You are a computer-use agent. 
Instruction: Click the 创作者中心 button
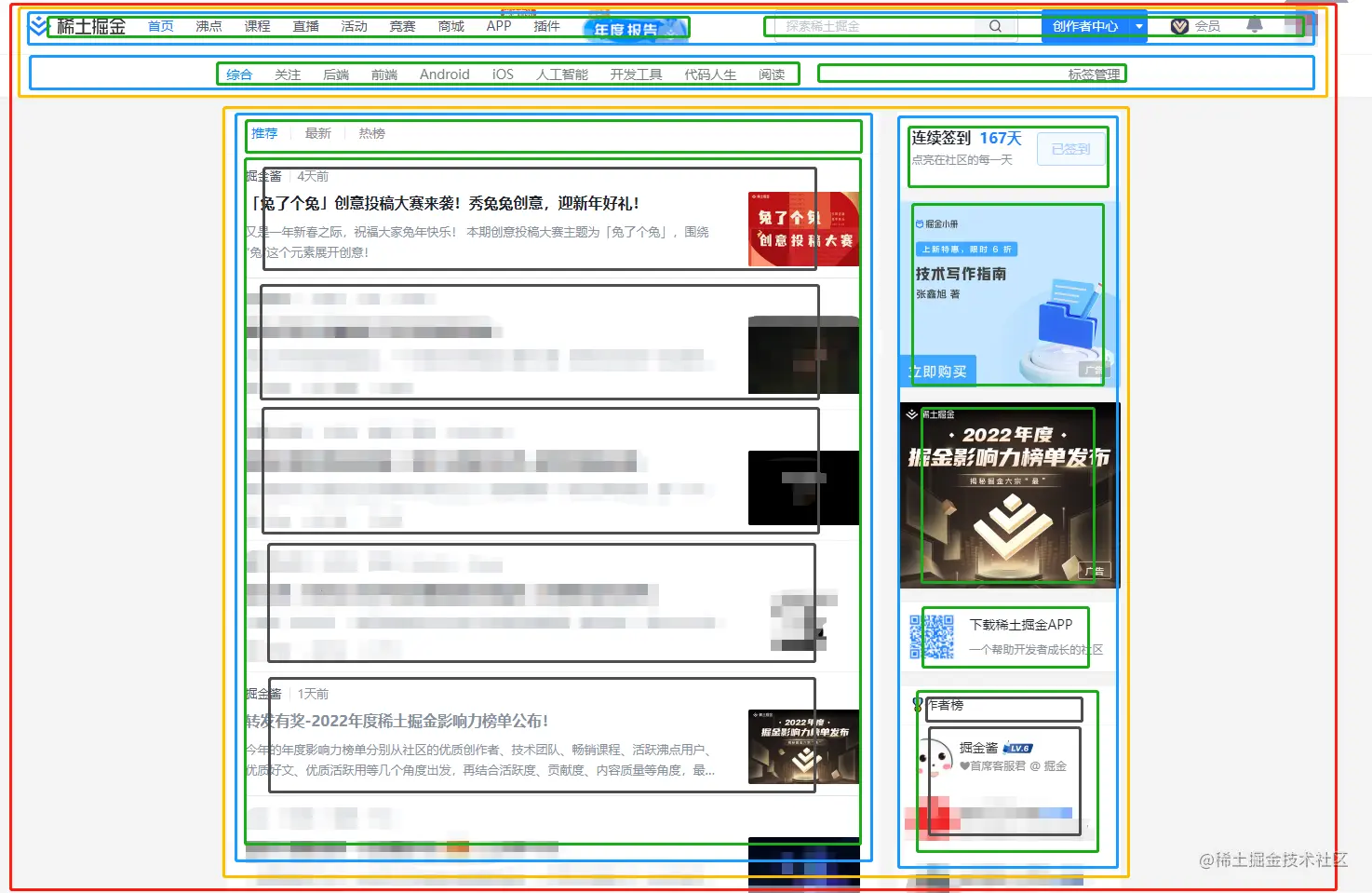tap(1085, 26)
